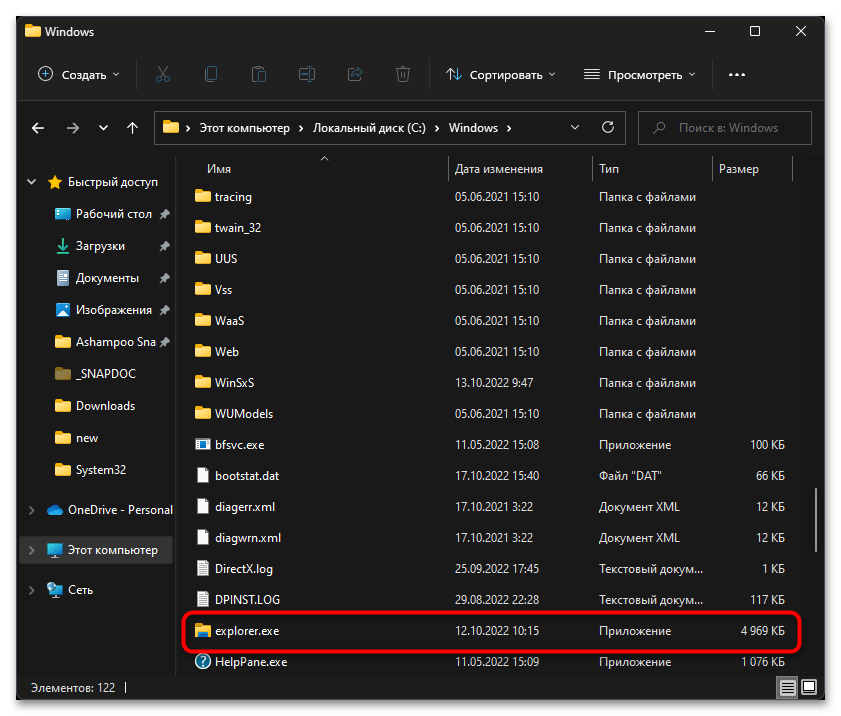The height and width of the screenshot is (716, 841).
Task: Open recent locations chevron dropdown
Action: click(103, 128)
